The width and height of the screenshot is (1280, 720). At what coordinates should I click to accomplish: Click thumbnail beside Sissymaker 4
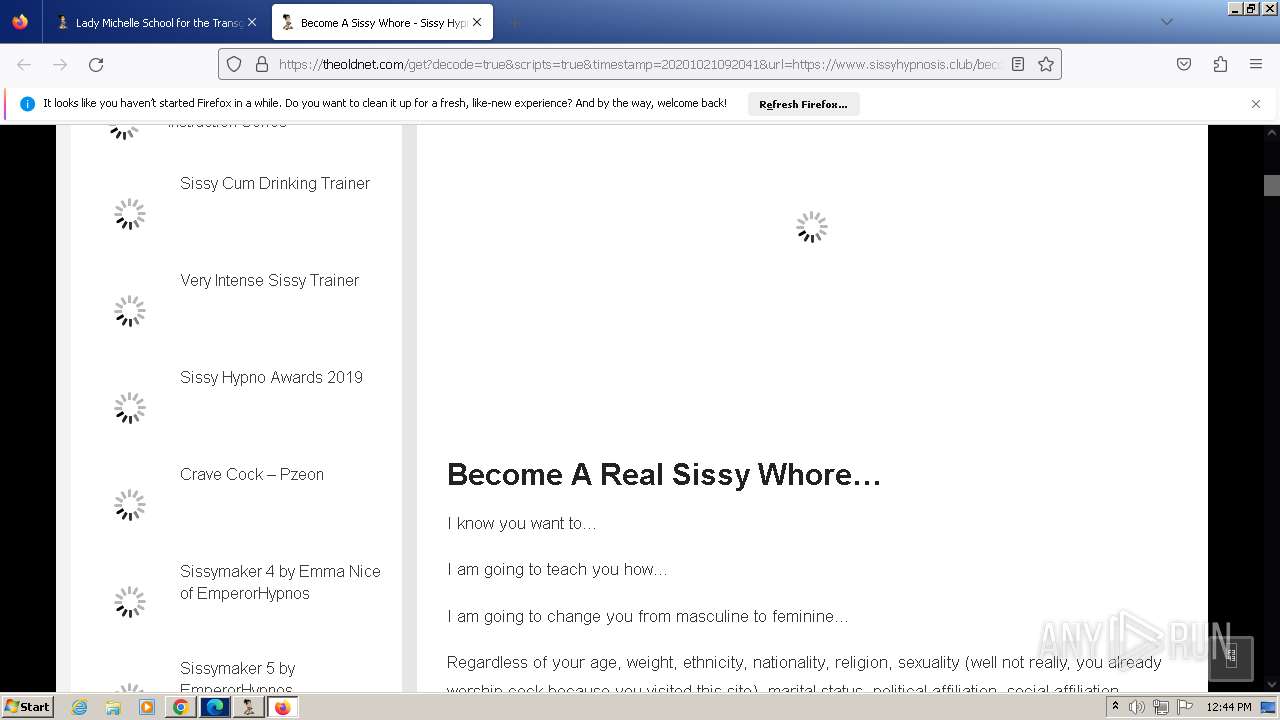pos(129,602)
